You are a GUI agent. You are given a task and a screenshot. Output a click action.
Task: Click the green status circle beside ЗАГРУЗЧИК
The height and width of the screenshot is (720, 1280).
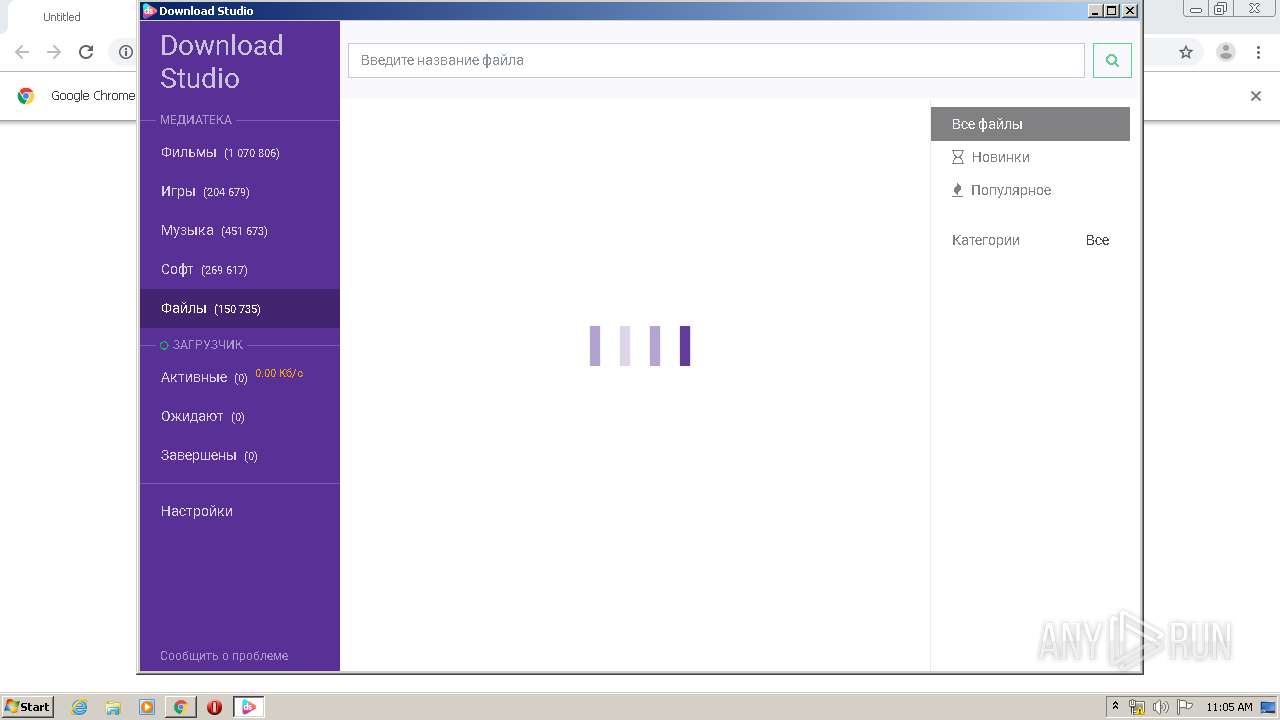[165, 345]
